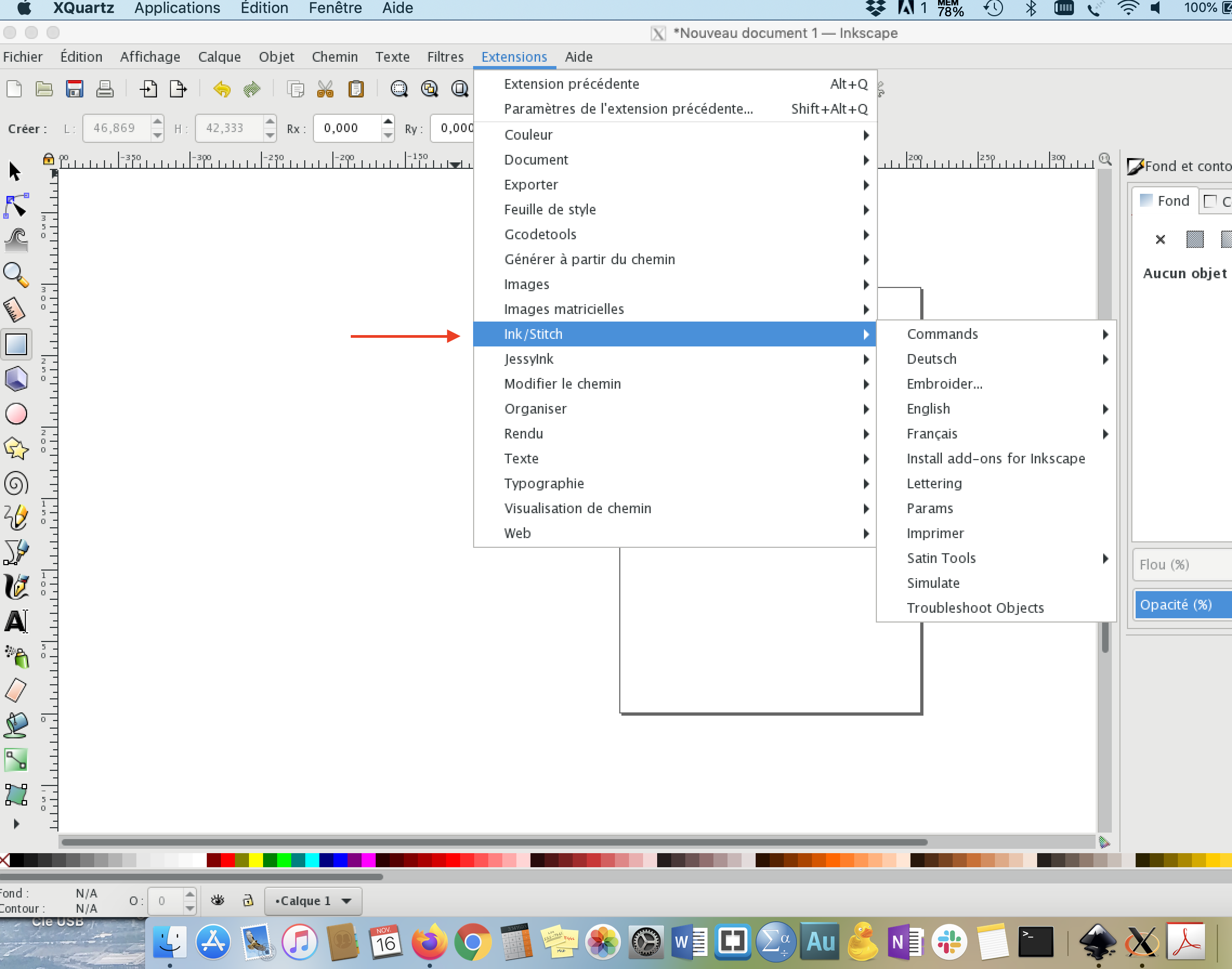
Task: Expand the Français submenu
Action: point(996,434)
